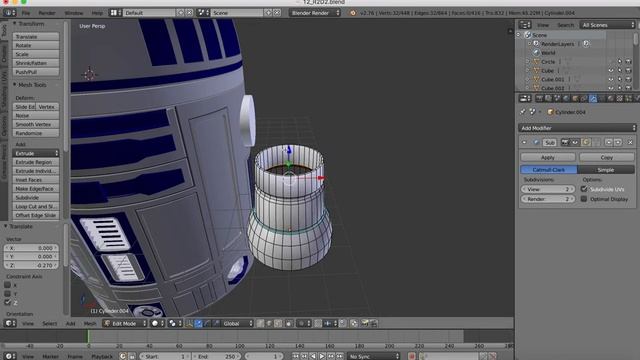Open the Modifiers wrench properties tab
Viewport: 640px width, 360px height.
pyautogui.click(x=593, y=98)
